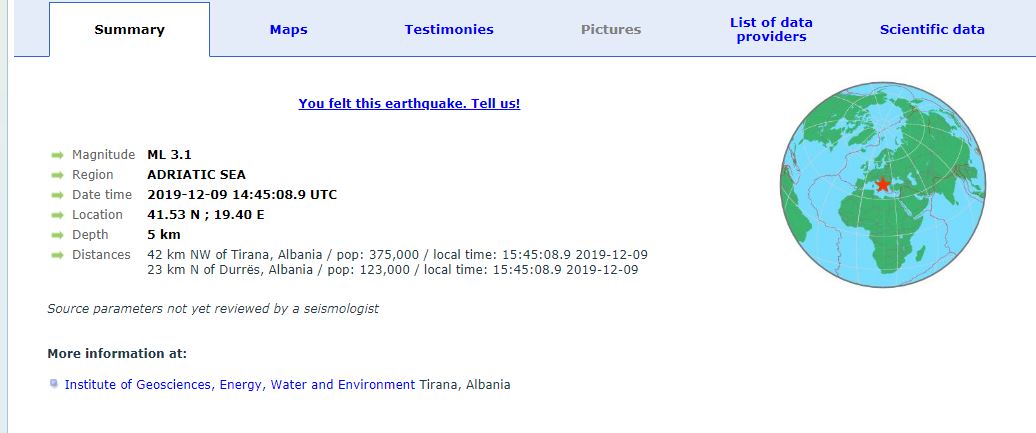The image size is (1036, 433).
Task: Click the green arrow beside Date time
Action: coord(57,195)
